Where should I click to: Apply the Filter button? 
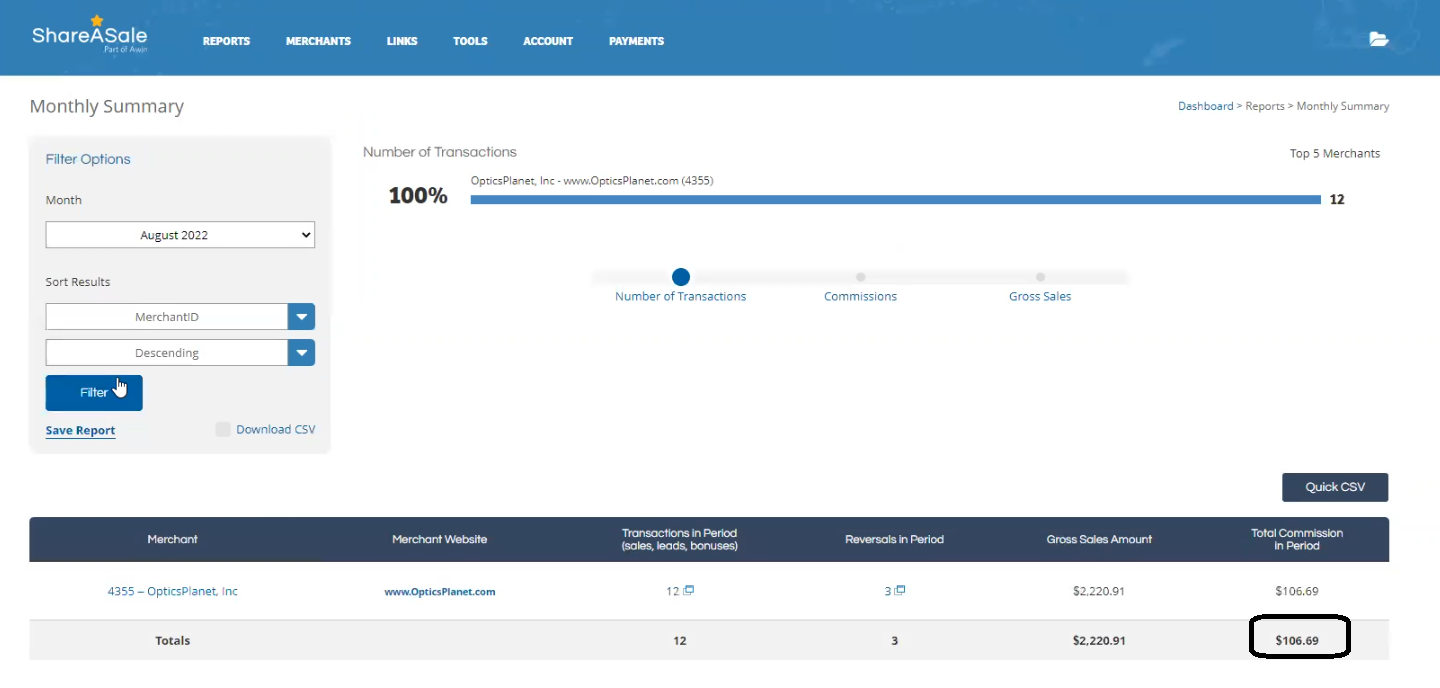[94, 393]
